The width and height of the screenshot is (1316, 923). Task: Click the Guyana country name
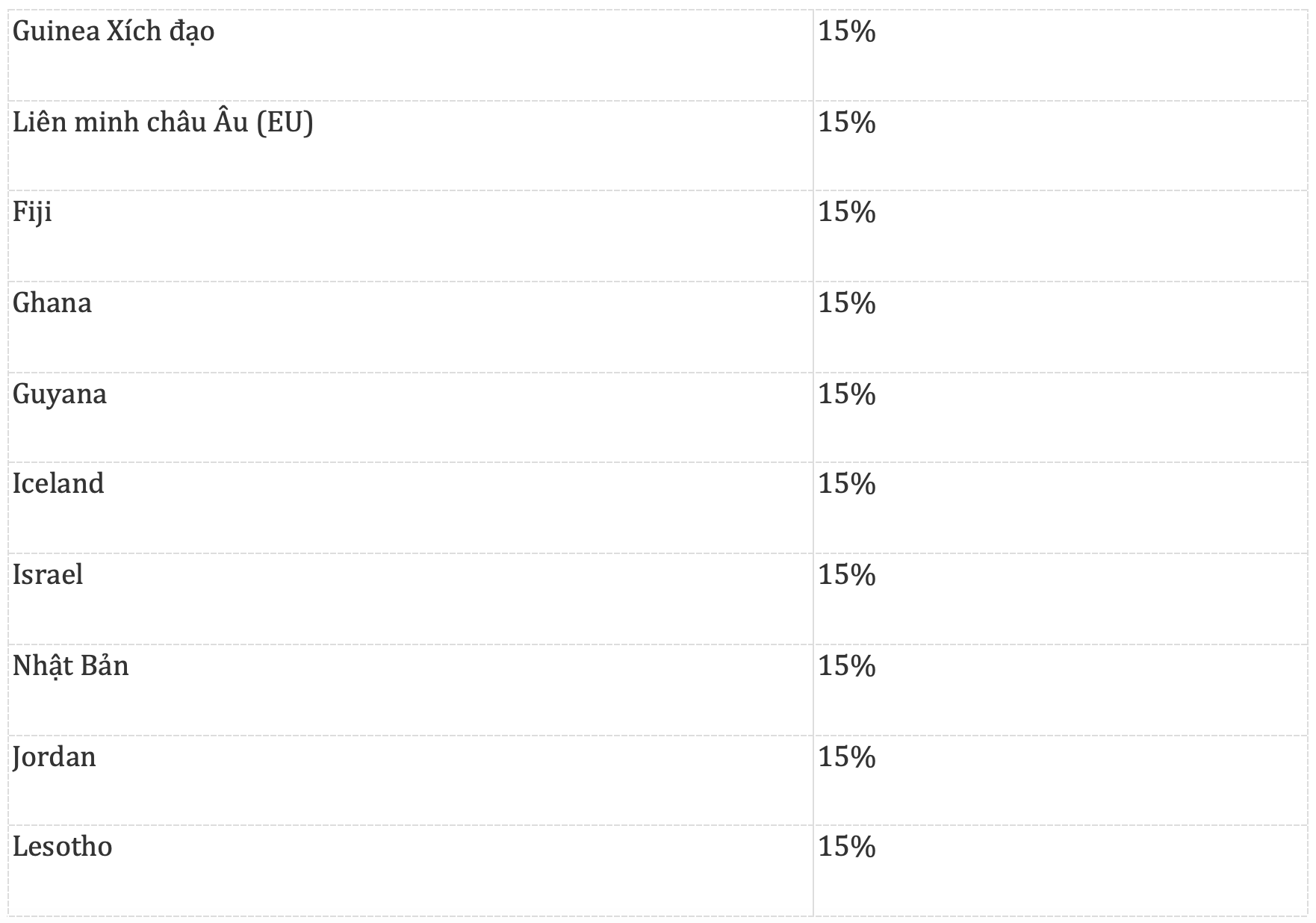click(x=60, y=394)
